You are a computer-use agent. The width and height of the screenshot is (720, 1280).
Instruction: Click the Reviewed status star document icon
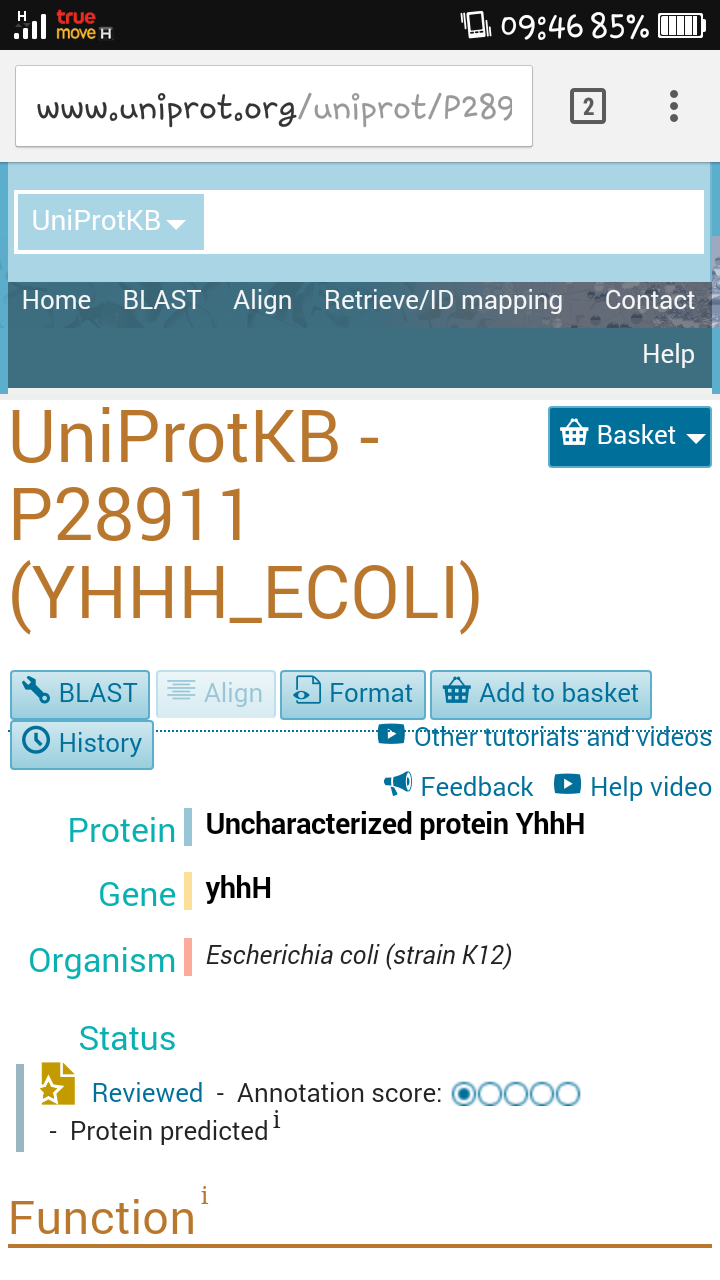pyautogui.click(x=58, y=1084)
